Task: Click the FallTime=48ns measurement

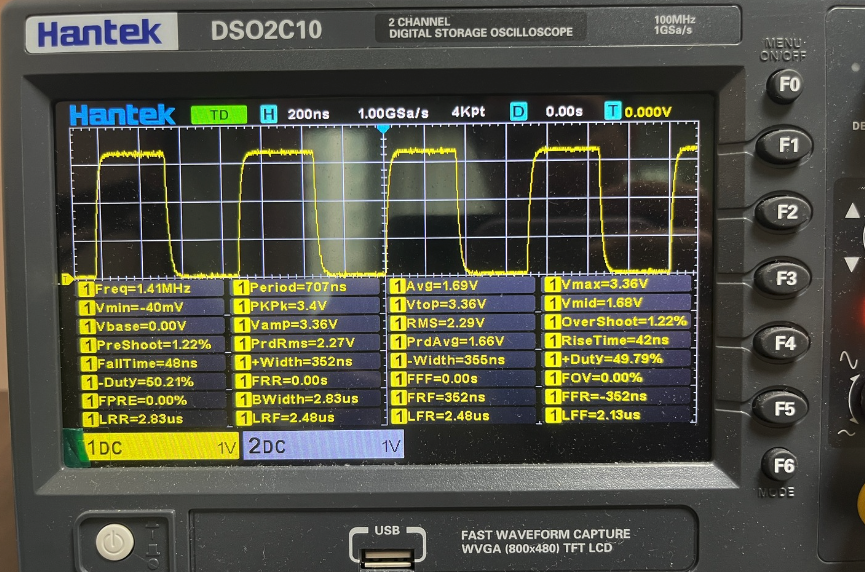Action: pyautogui.click(x=153, y=364)
